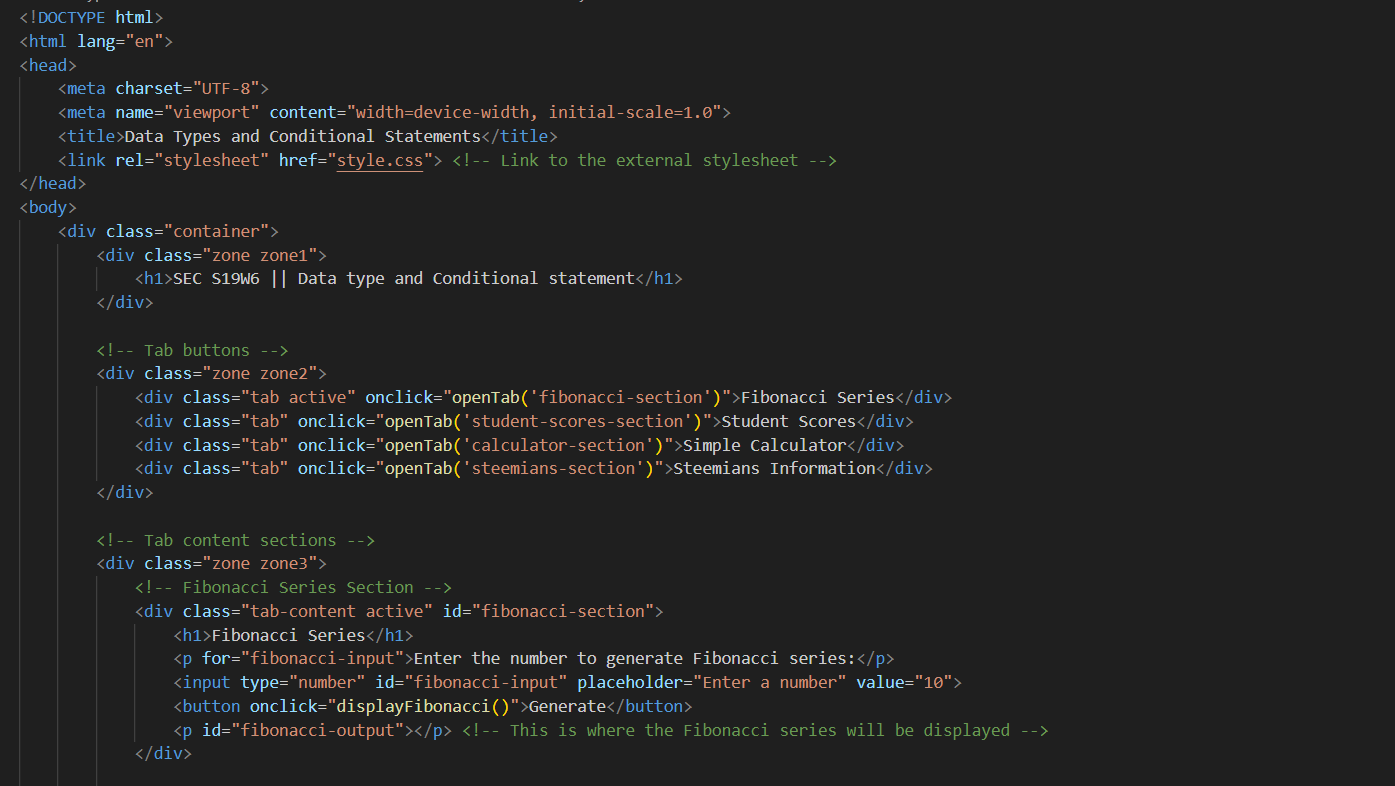Click the Simple Calculator tab text

pyautogui.click(x=763, y=445)
